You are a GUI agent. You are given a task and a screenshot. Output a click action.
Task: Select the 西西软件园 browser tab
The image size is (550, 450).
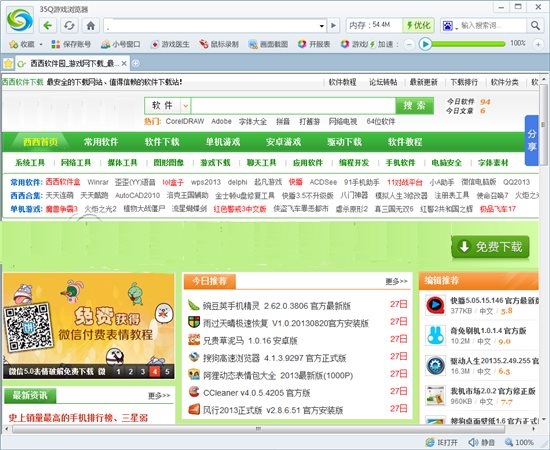pos(72,63)
